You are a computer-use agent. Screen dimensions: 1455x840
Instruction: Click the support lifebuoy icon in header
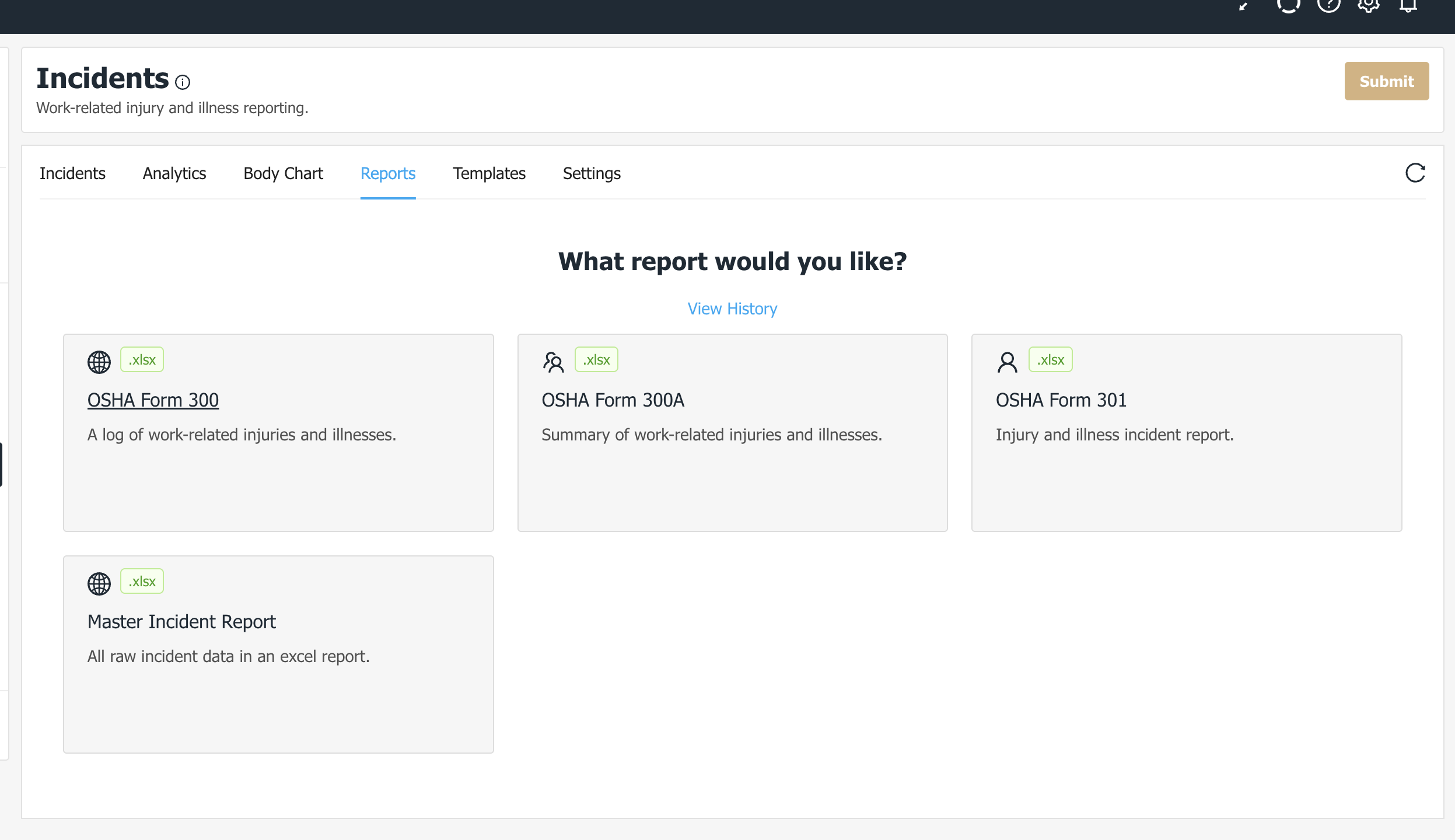pyautogui.click(x=1289, y=5)
